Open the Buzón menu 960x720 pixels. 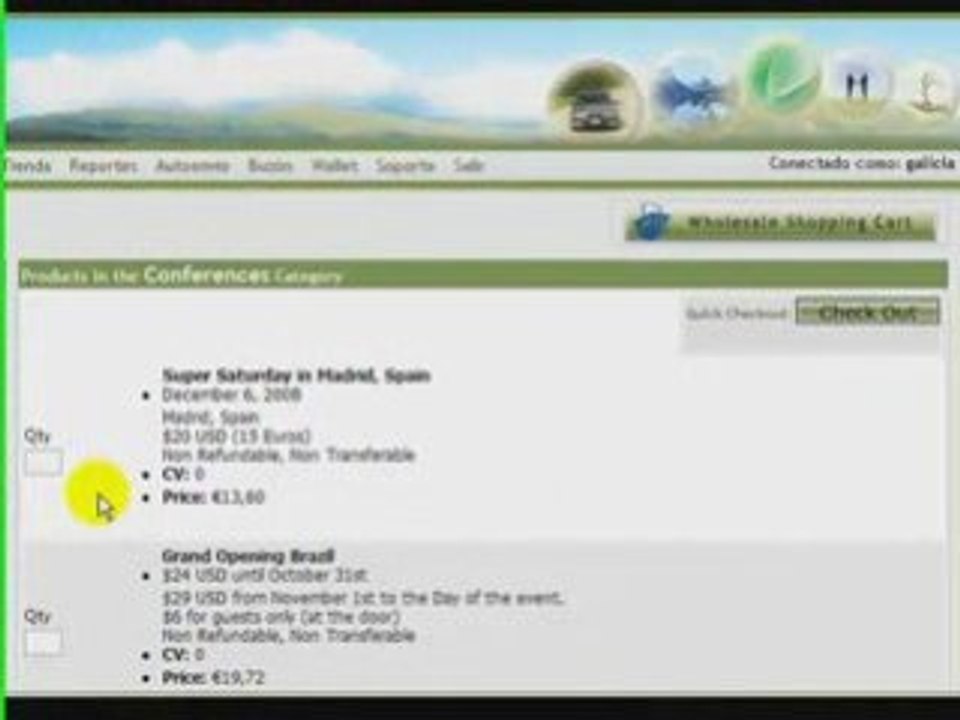pos(270,165)
